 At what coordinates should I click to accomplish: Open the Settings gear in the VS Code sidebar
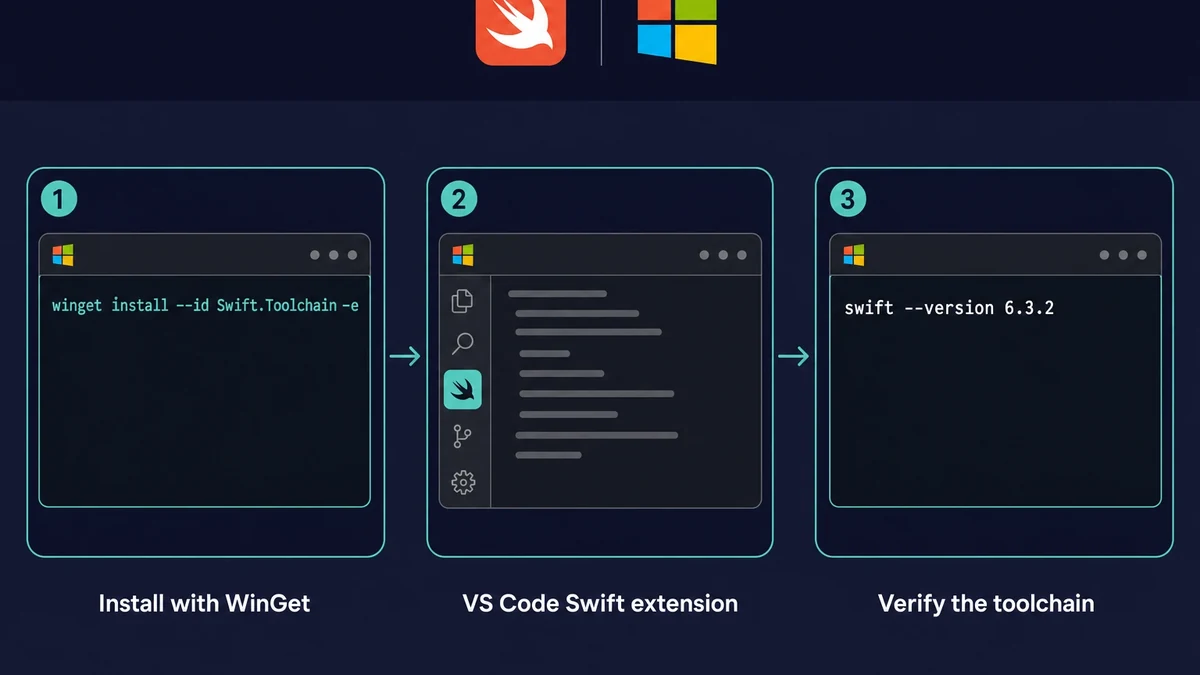462,482
